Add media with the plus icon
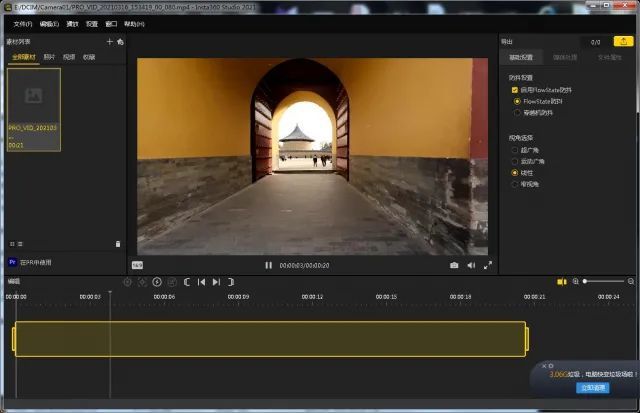Image resolution: width=640 pixels, height=413 pixels. [x=109, y=42]
